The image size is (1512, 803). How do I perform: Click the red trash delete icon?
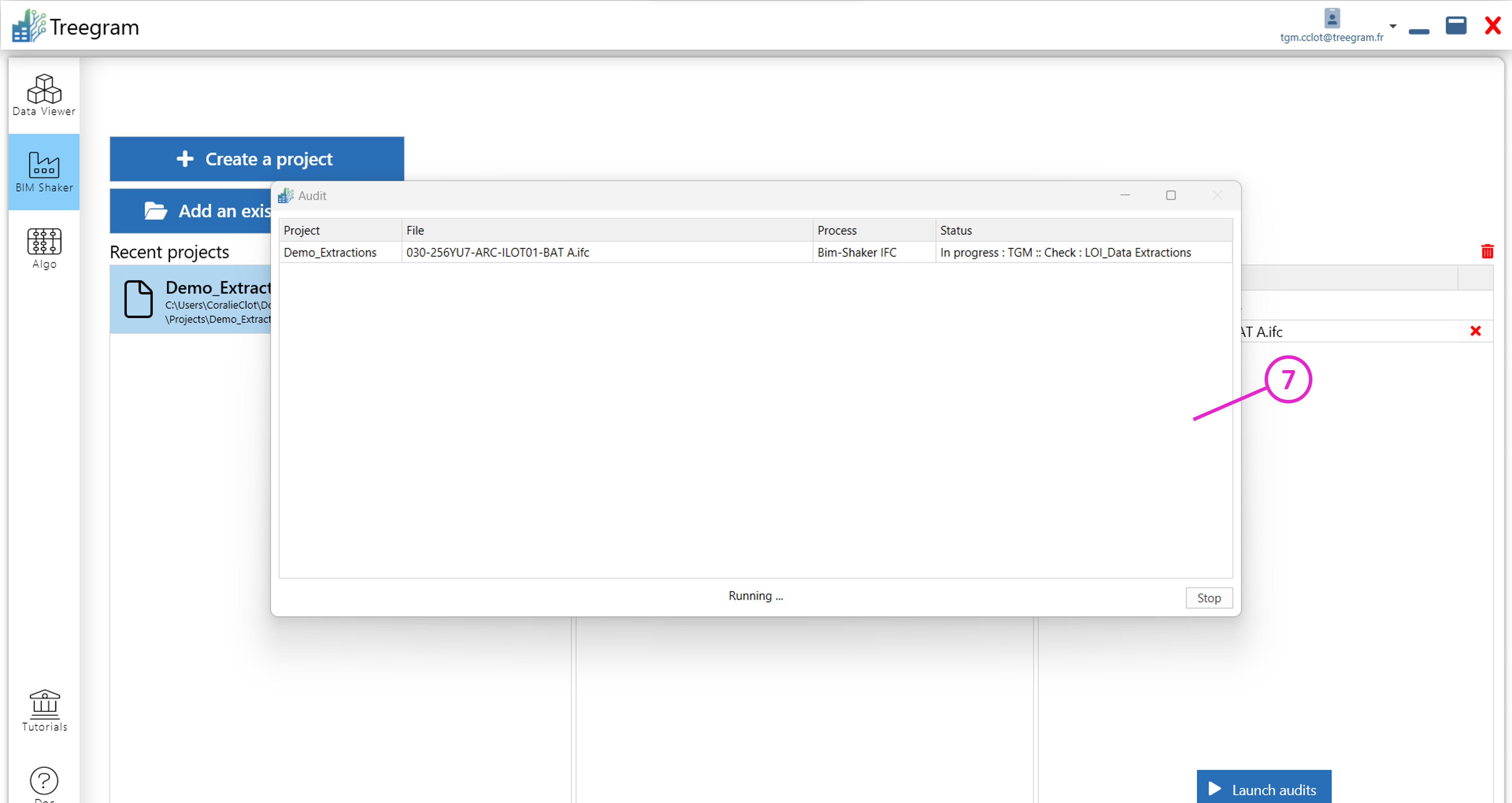[x=1487, y=252]
